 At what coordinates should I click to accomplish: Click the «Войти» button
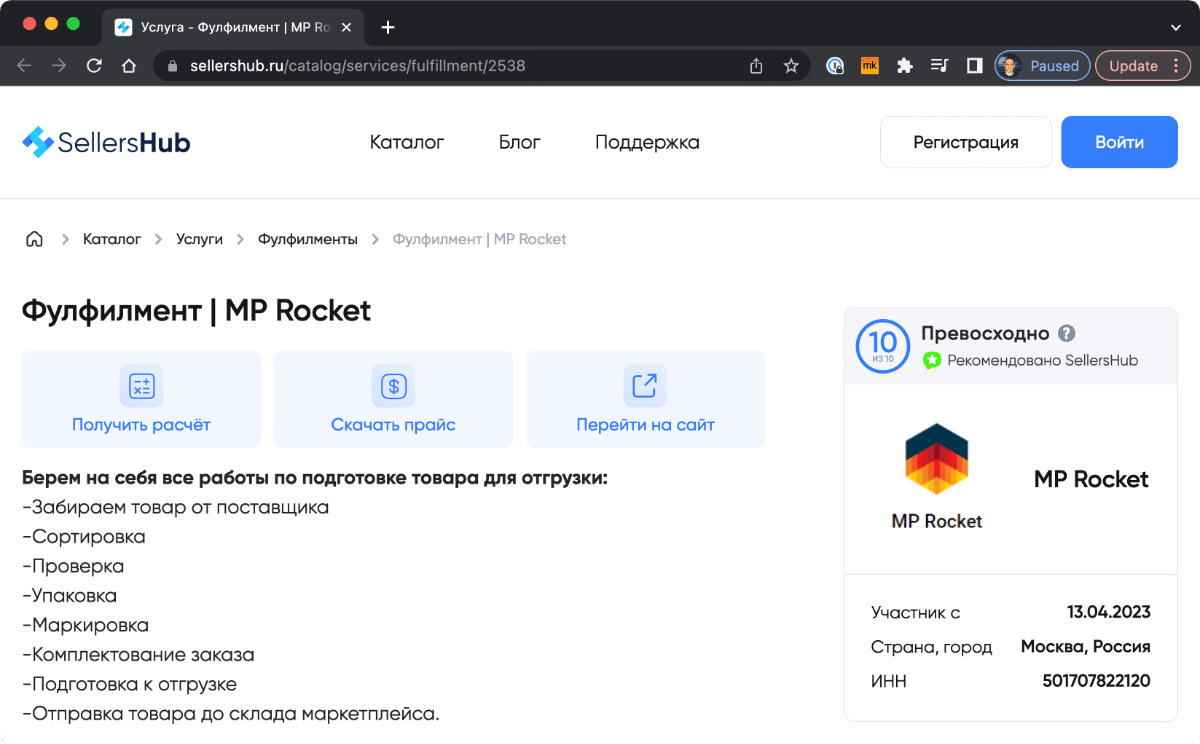click(x=1119, y=141)
